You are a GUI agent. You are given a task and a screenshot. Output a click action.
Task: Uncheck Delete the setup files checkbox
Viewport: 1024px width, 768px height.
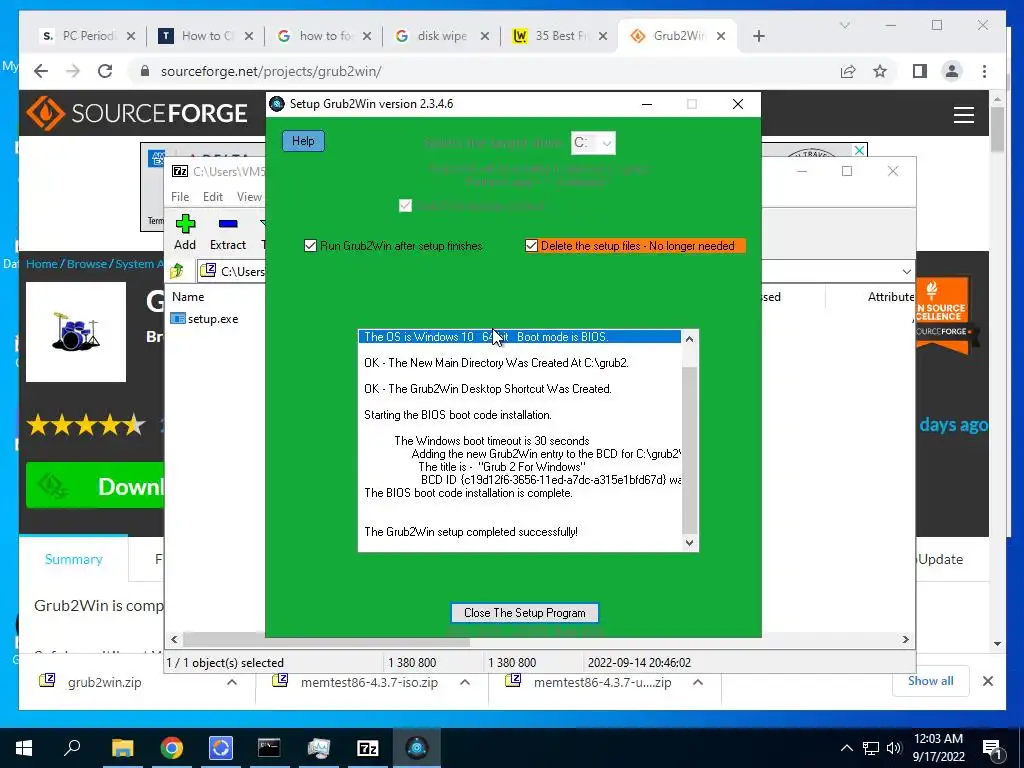[531, 246]
